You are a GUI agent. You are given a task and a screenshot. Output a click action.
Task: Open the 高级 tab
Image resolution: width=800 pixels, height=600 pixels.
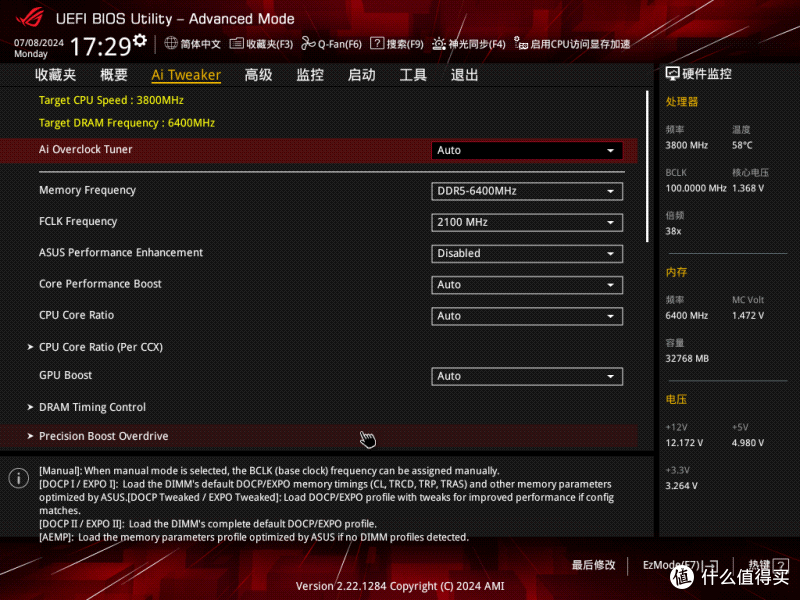tap(258, 75)
